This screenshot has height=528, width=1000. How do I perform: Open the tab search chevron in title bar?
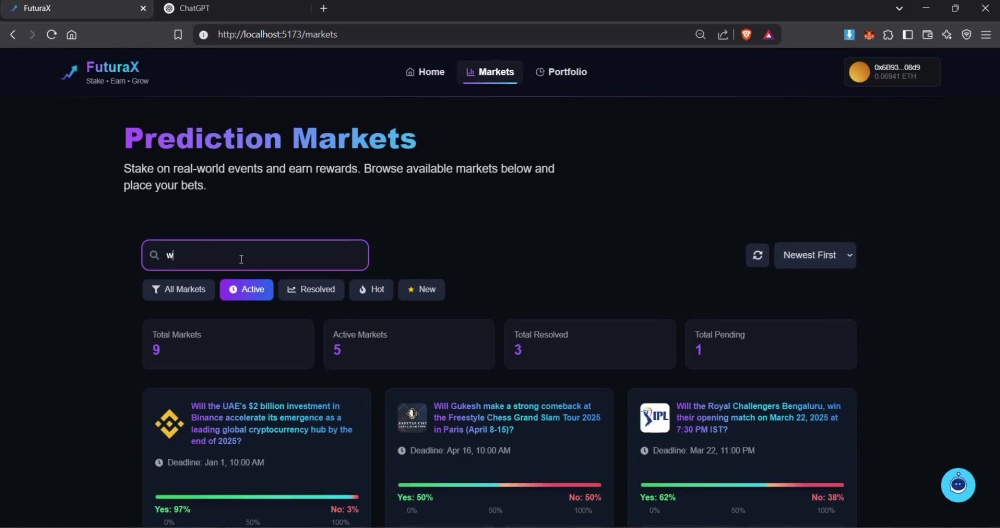(899, 8)
